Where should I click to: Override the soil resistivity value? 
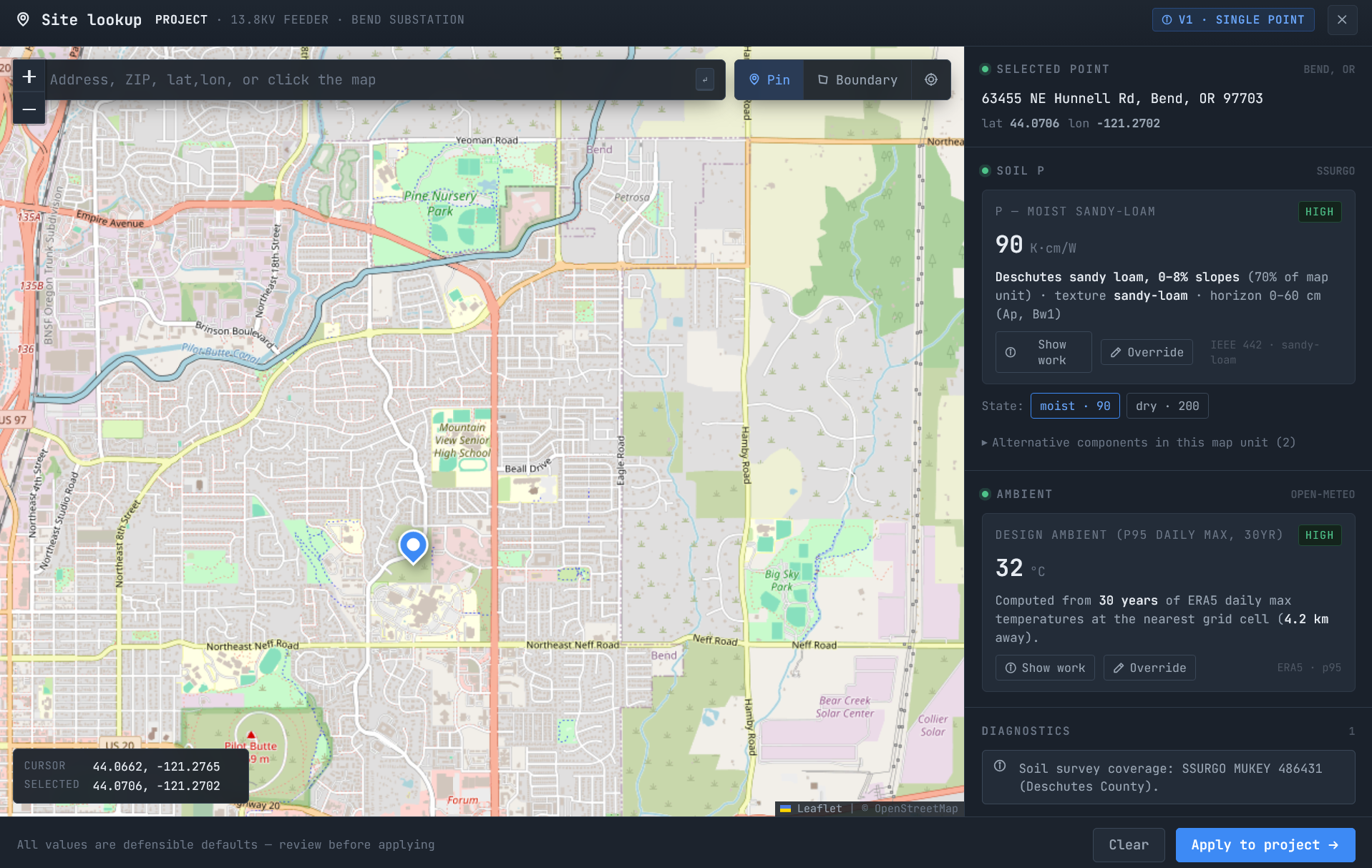pos(1147,352)
